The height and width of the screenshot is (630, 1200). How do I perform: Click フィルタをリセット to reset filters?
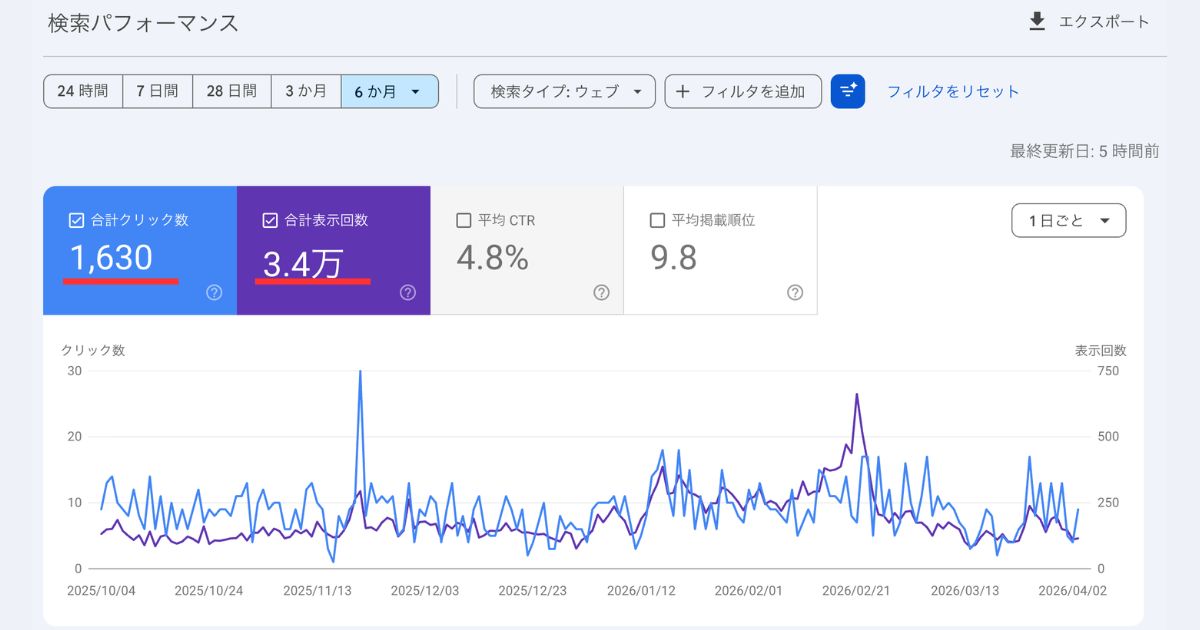950,91
